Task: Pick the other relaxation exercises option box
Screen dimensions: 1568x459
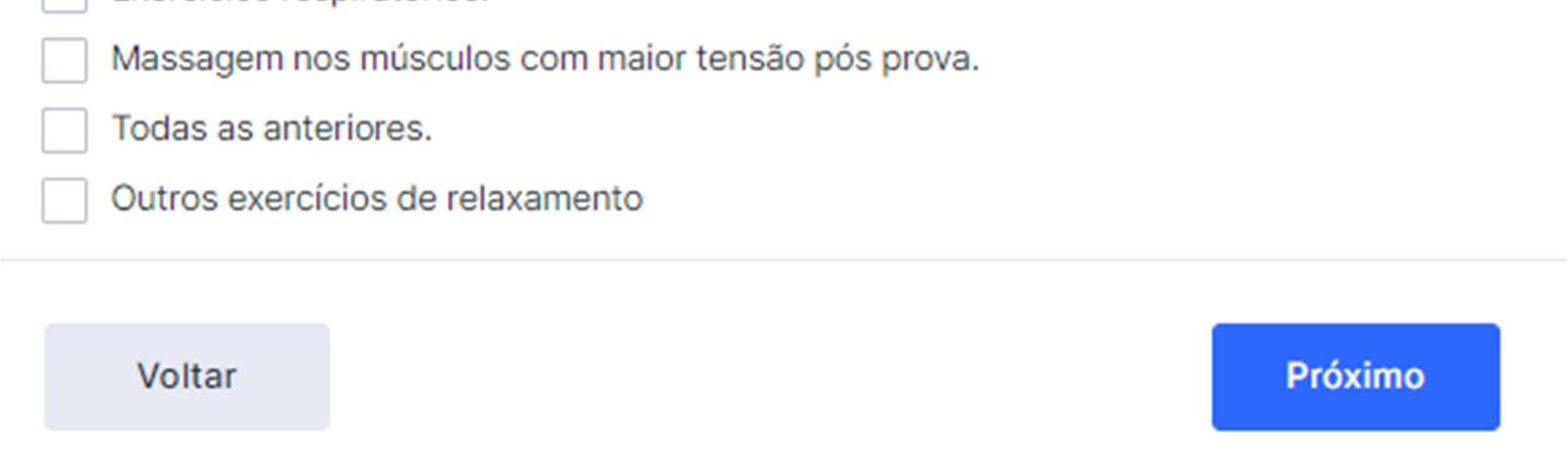Action: [64, 200]
